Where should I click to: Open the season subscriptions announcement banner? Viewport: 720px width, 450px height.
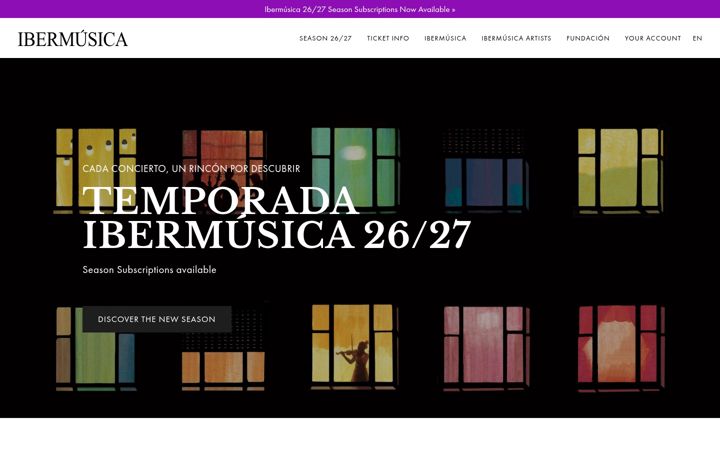[360, 9]
